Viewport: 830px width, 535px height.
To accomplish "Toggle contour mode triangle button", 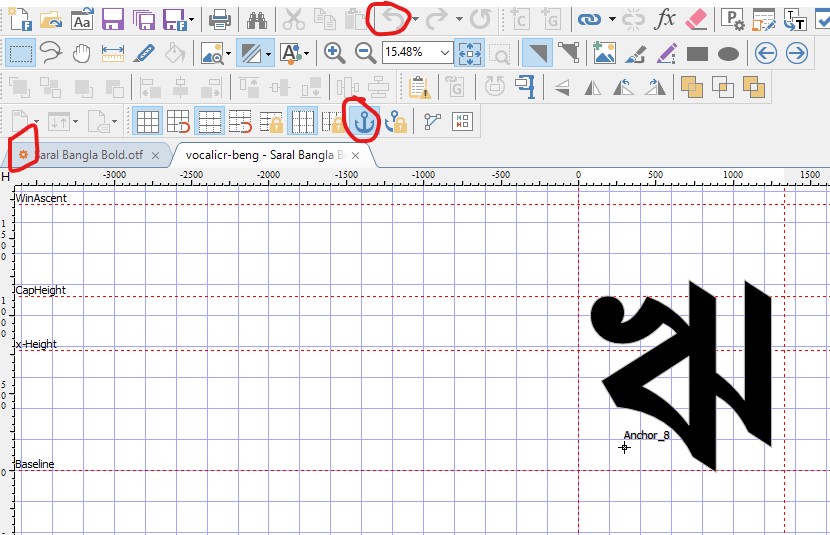I will [x=537, y=53].
